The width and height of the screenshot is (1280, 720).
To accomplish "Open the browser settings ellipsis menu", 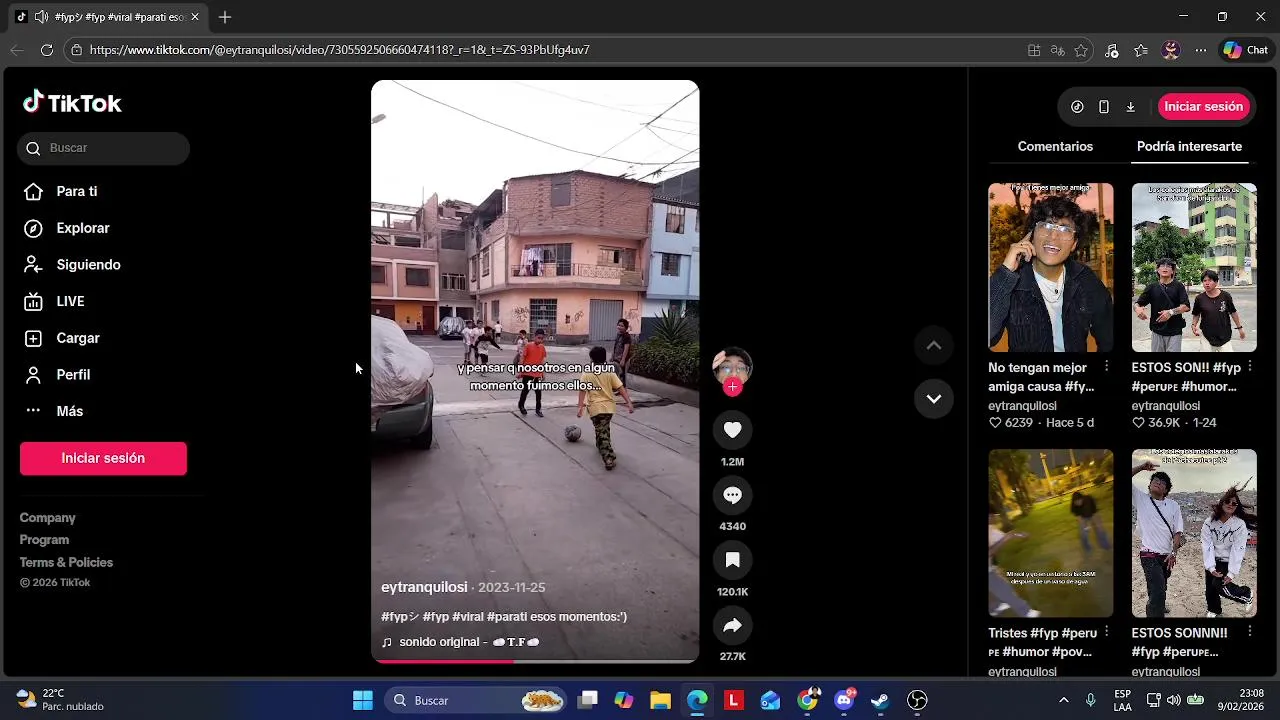I will tap(1201, 50).
